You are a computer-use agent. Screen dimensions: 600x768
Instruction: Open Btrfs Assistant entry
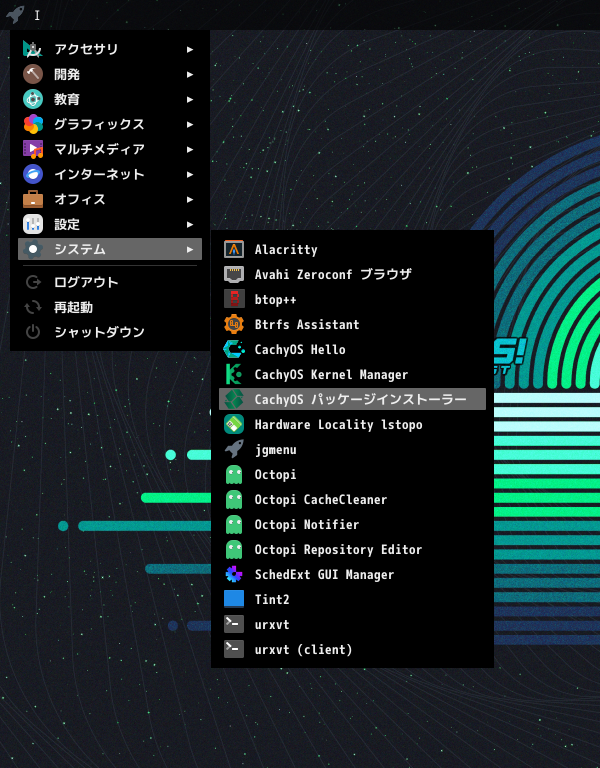[x=352, y=324]
